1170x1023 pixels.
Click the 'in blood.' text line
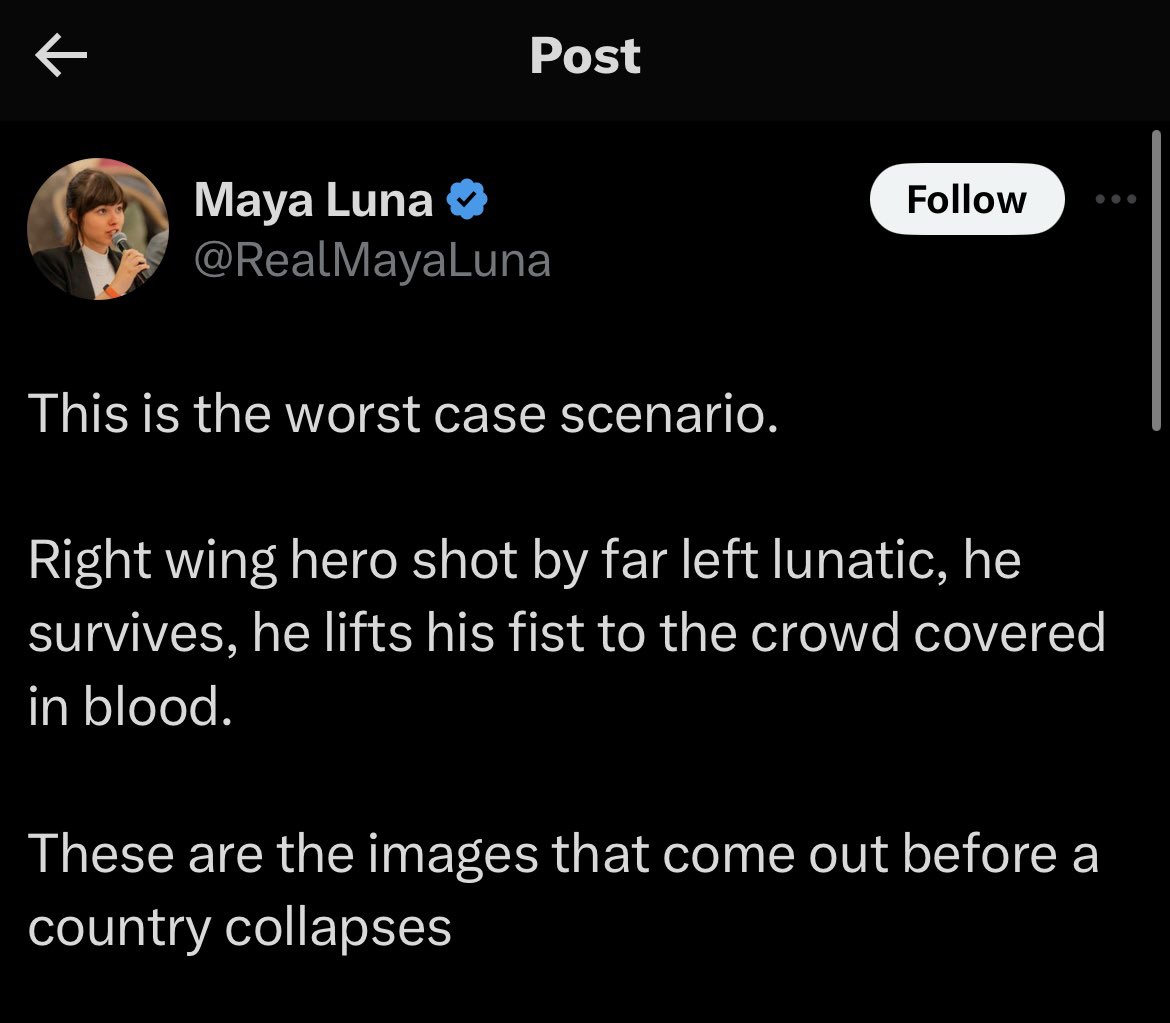click(x=131, y=706)
